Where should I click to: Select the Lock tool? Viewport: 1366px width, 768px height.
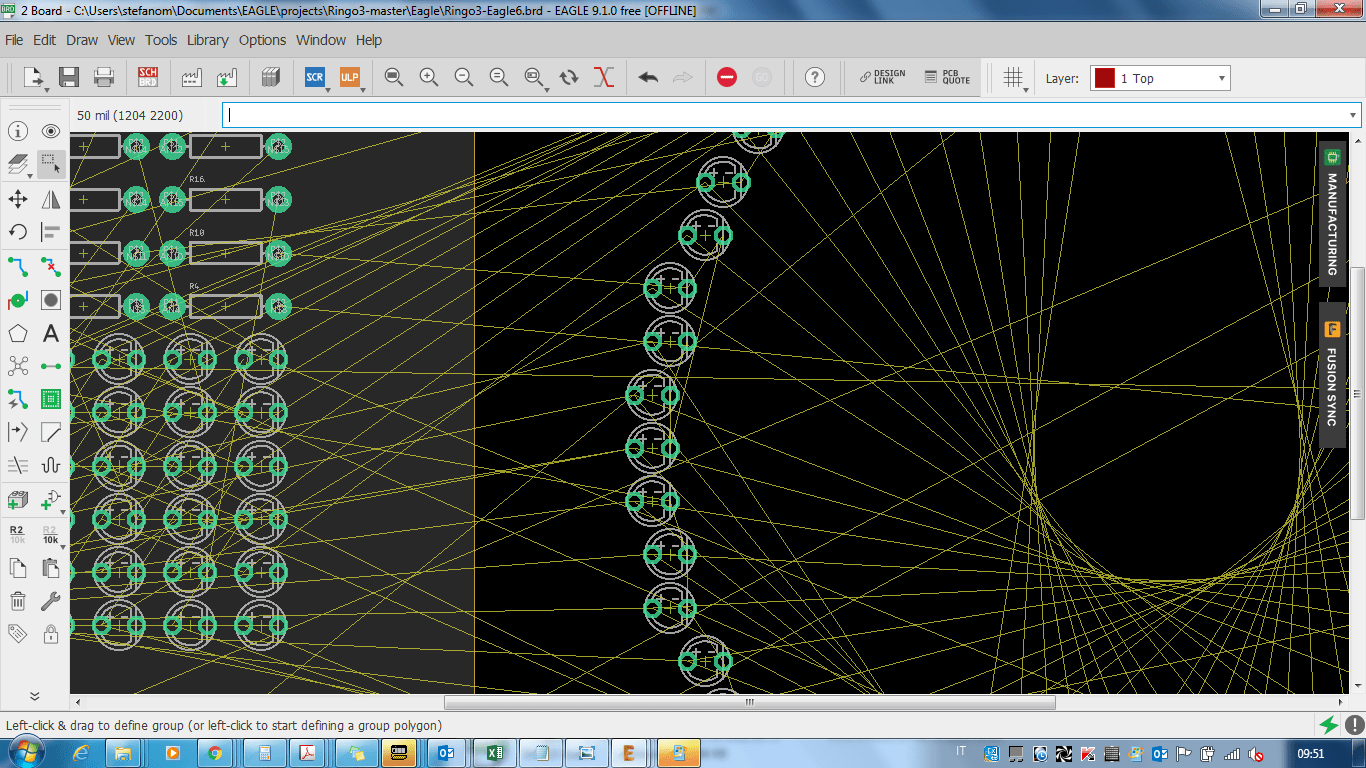point(51,634)
